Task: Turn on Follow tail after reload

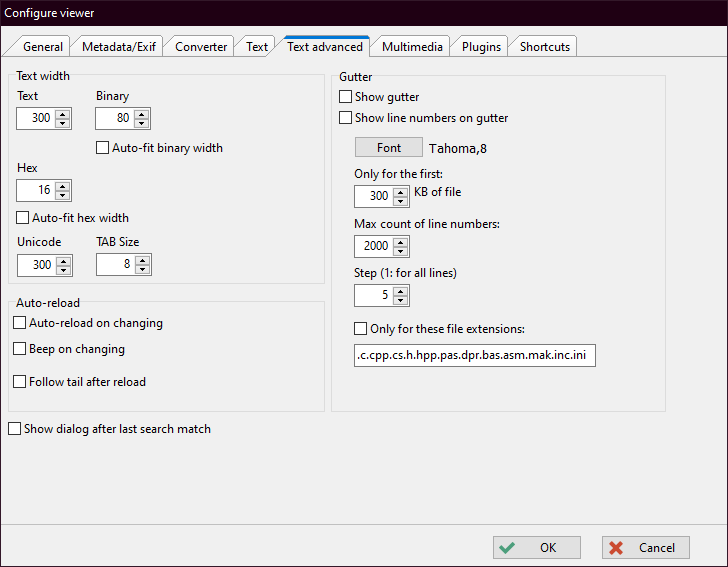Action: 20,381
